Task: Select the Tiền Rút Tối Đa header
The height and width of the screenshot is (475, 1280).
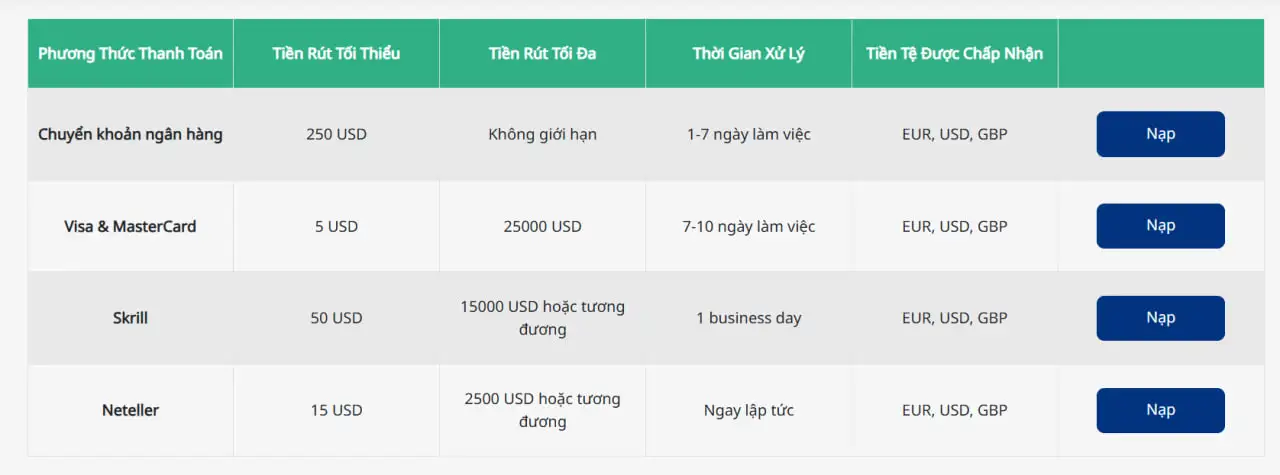Action: click(x=542, y=53)
